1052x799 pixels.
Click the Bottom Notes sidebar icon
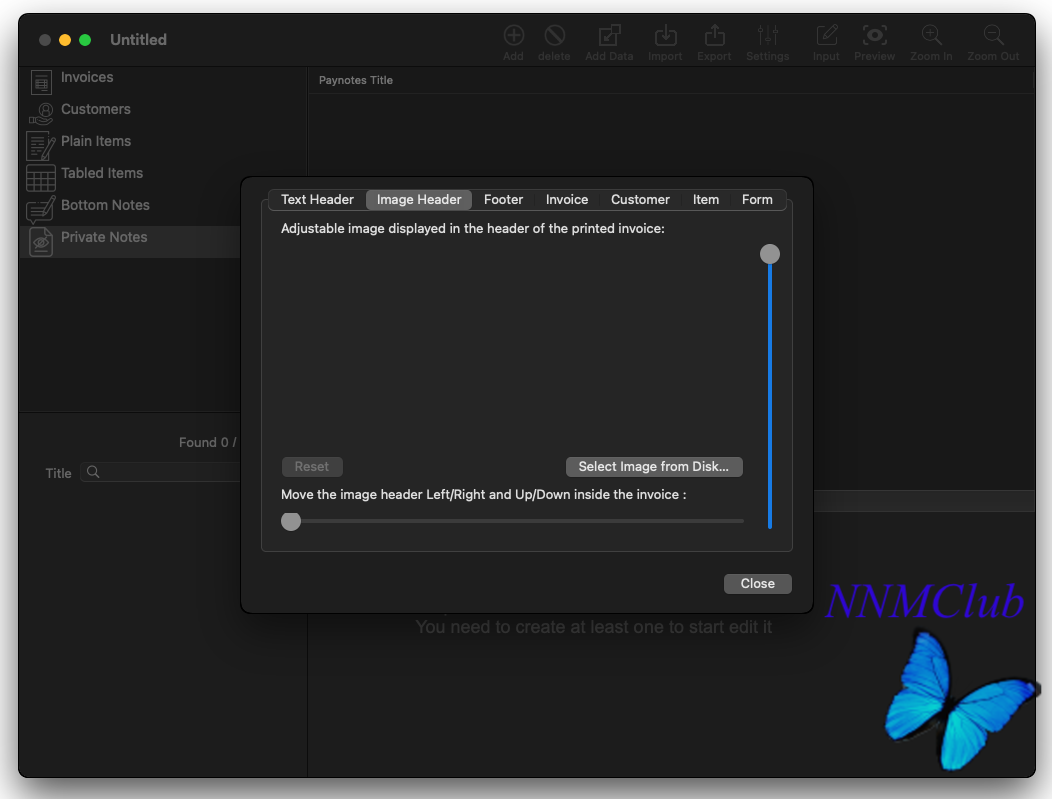click(40, 209)
